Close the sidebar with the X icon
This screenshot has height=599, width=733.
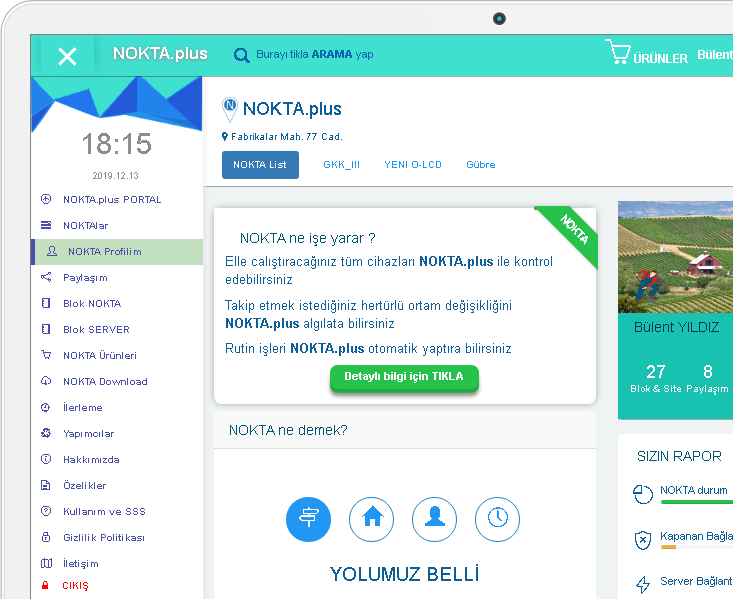pyautogui.click(x=67, y=57)
